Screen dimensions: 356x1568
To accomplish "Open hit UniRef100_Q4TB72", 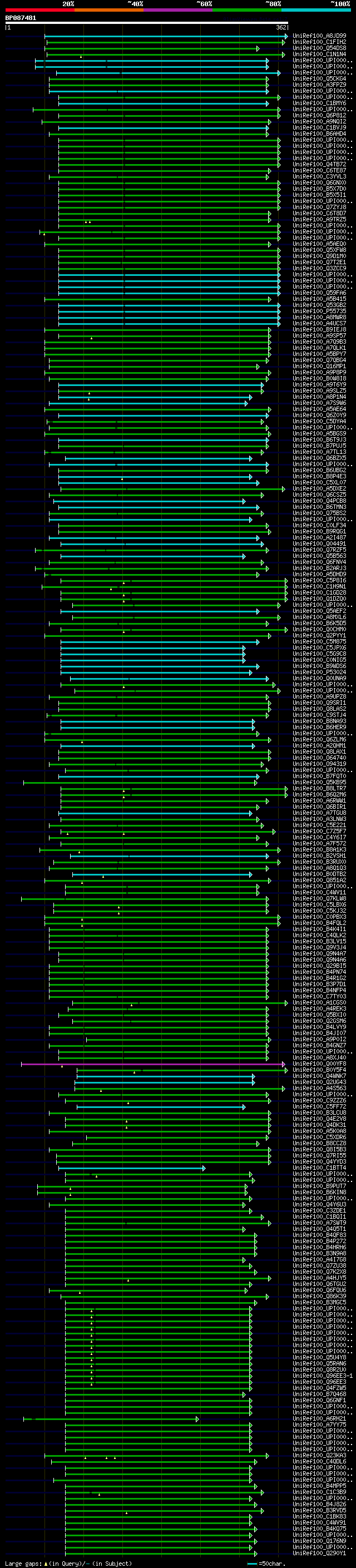I will pos(319,164).
